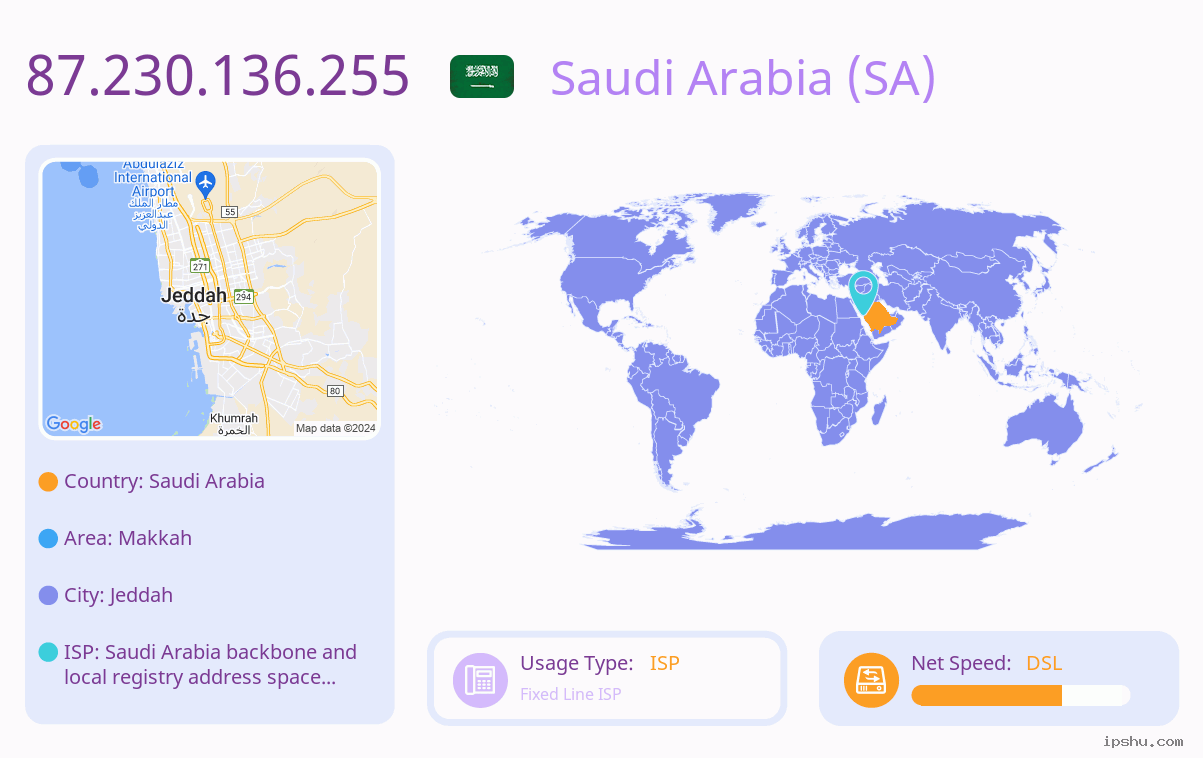Click the purple City bullet dot

click(48, 596)
